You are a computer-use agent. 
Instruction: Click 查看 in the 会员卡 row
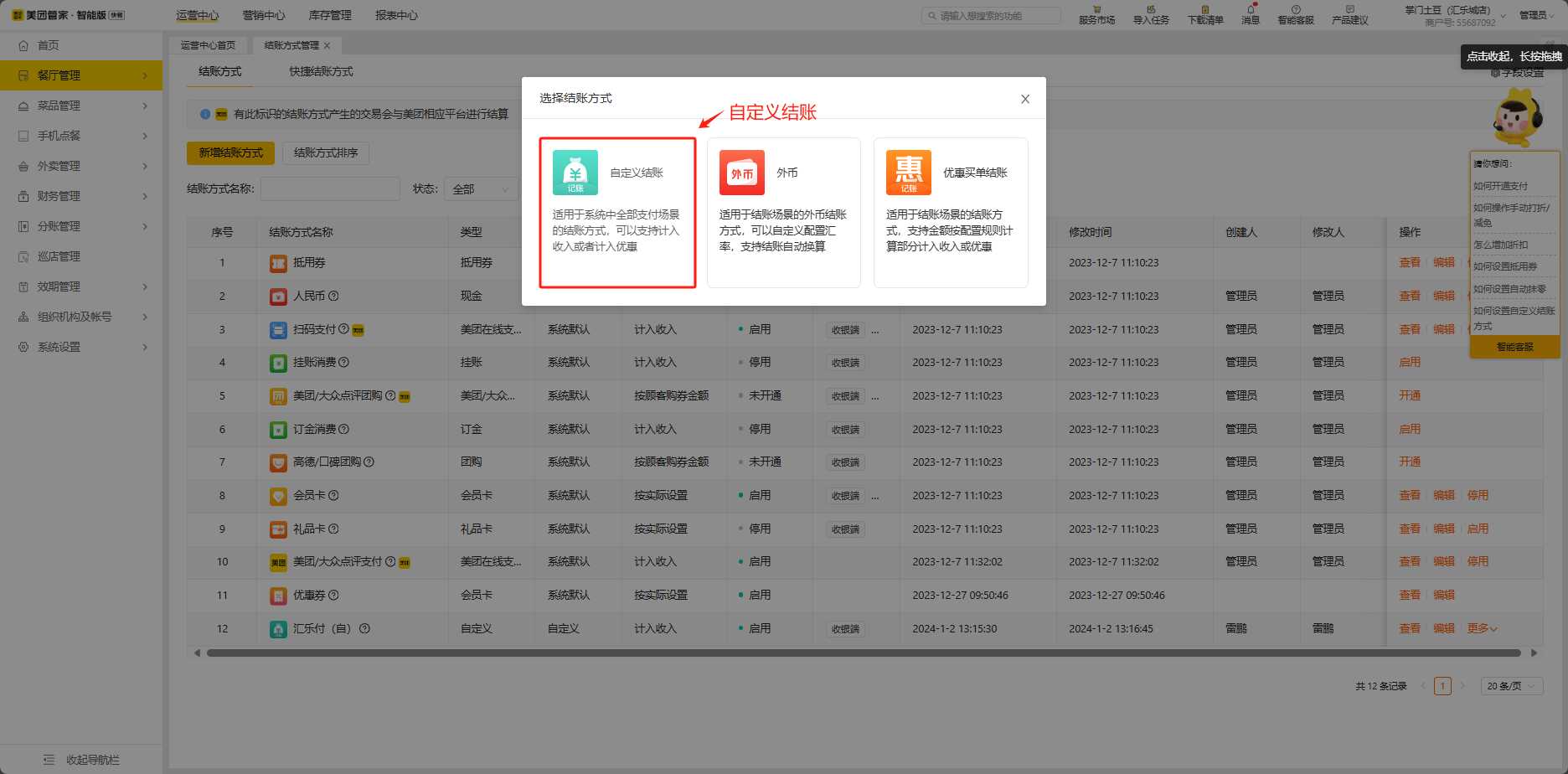tap(1410, 495)
